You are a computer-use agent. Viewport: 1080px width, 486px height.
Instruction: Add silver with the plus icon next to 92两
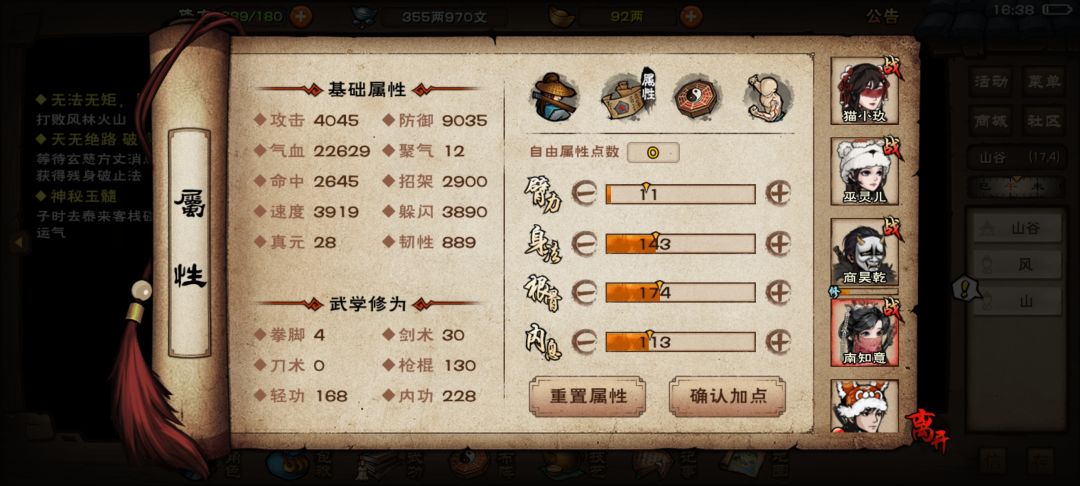coord(691,16)
